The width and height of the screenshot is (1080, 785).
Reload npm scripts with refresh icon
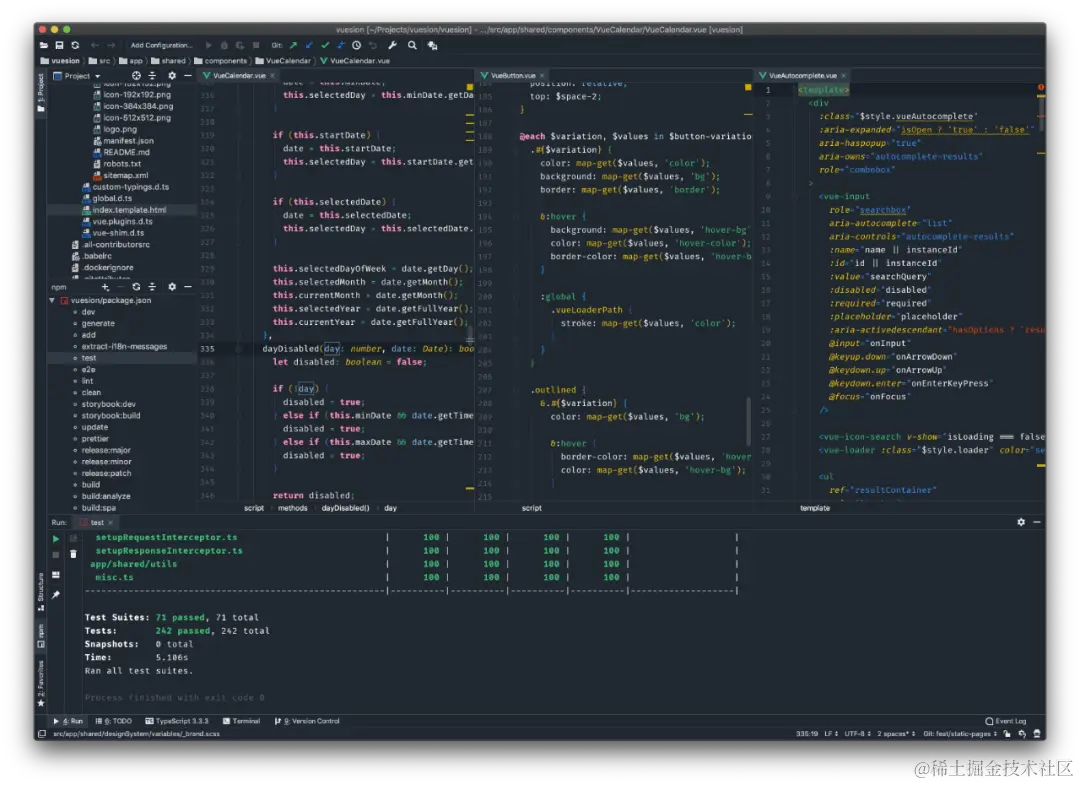tap(136, 287)
